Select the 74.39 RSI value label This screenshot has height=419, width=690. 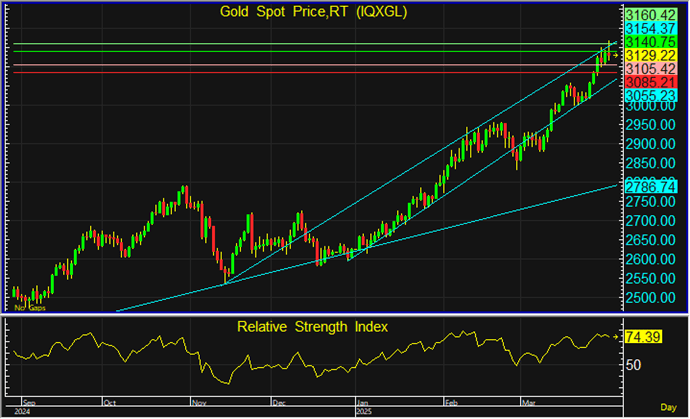[x=645, y=341]
